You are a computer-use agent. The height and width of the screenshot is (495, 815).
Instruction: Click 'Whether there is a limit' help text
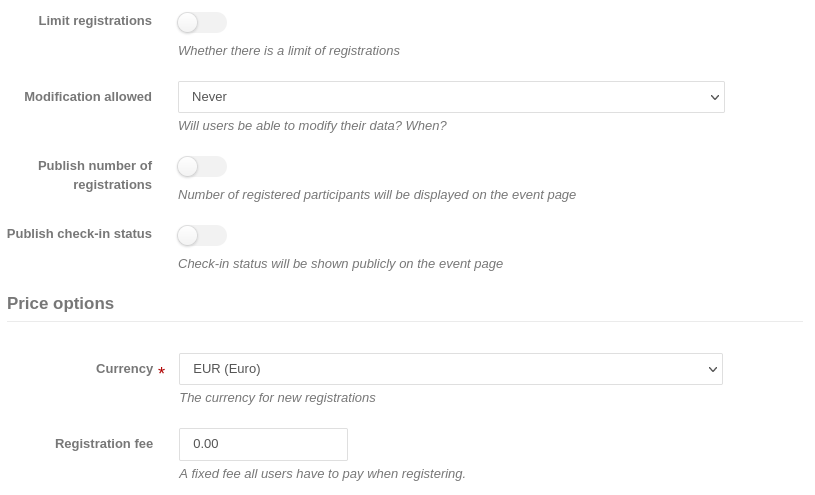(x=288, y=51)
